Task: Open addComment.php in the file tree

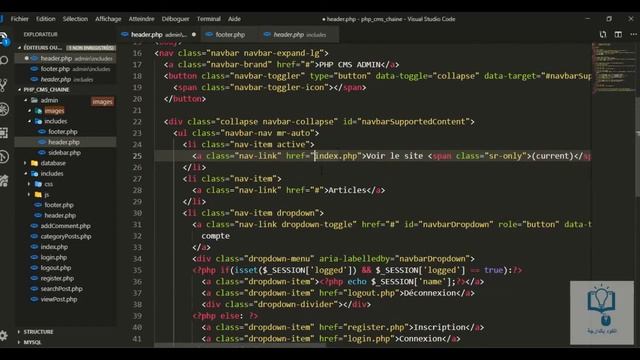Action: coord(65,226)
